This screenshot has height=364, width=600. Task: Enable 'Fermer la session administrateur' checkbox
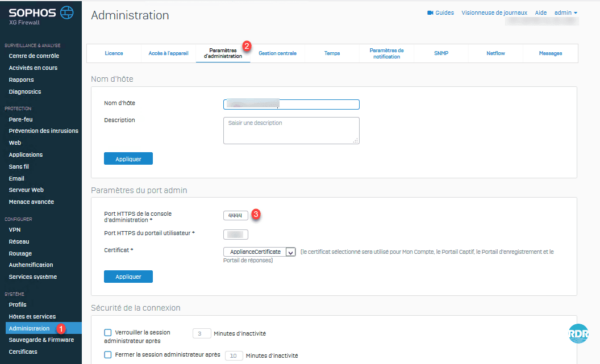pyautogui.click(x=108, y=355)
